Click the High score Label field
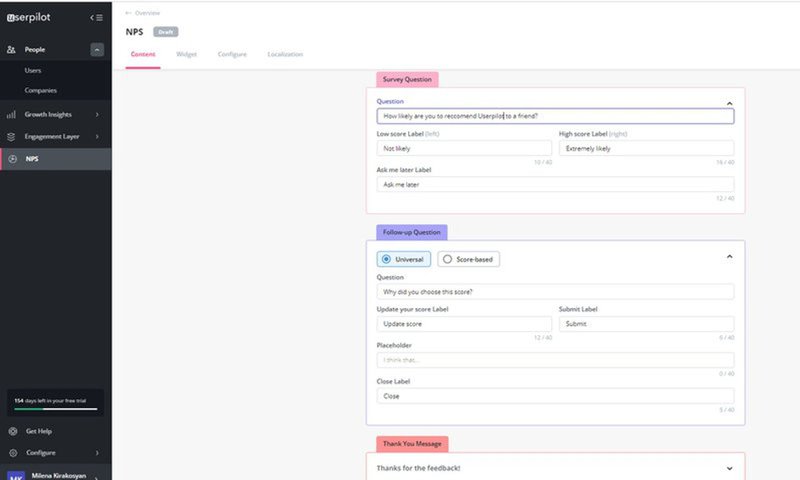Viewport: 800px width, 480px height. (x=646, y=148)
